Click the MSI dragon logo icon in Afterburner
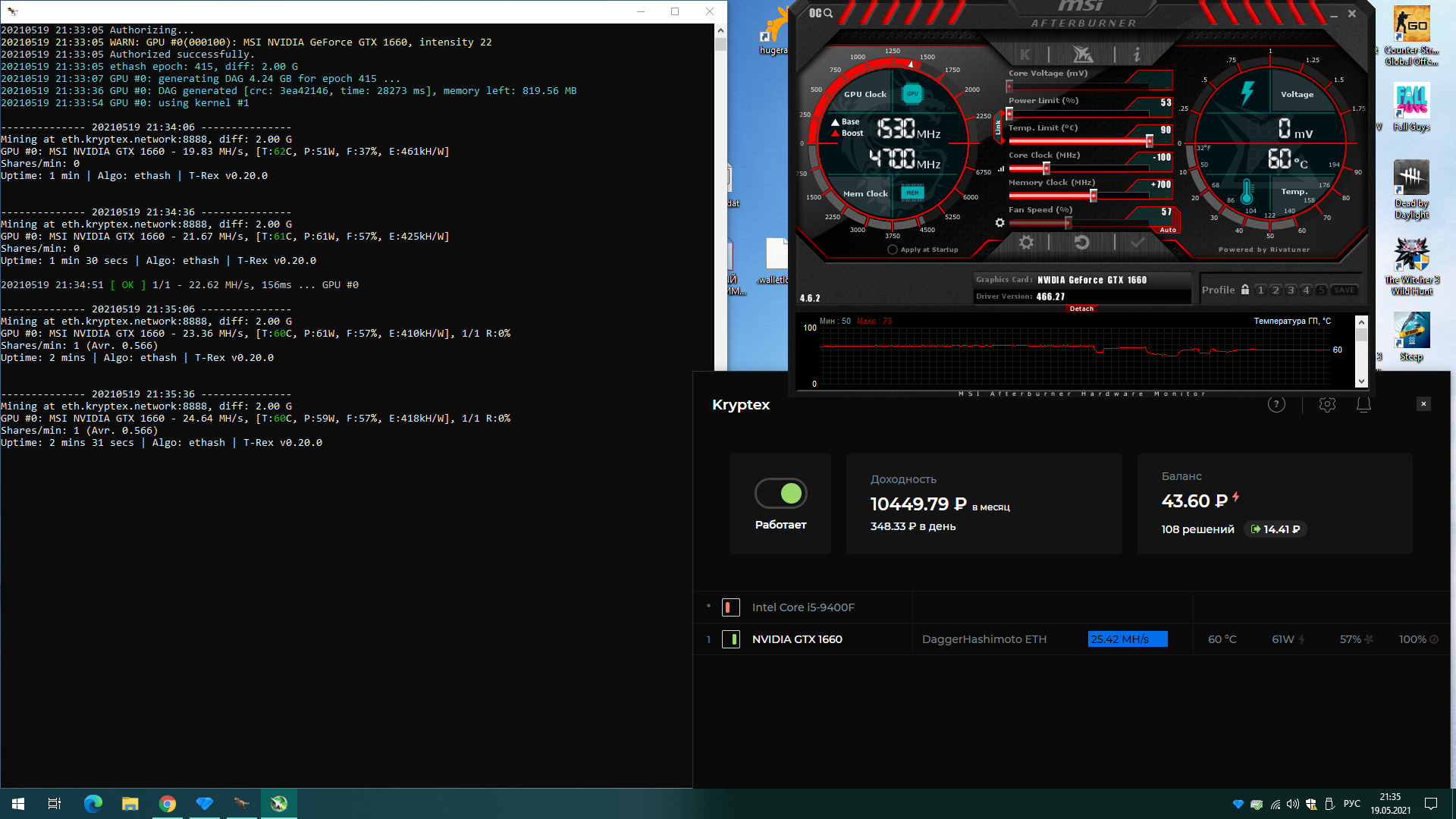 tap(1082, 54)
